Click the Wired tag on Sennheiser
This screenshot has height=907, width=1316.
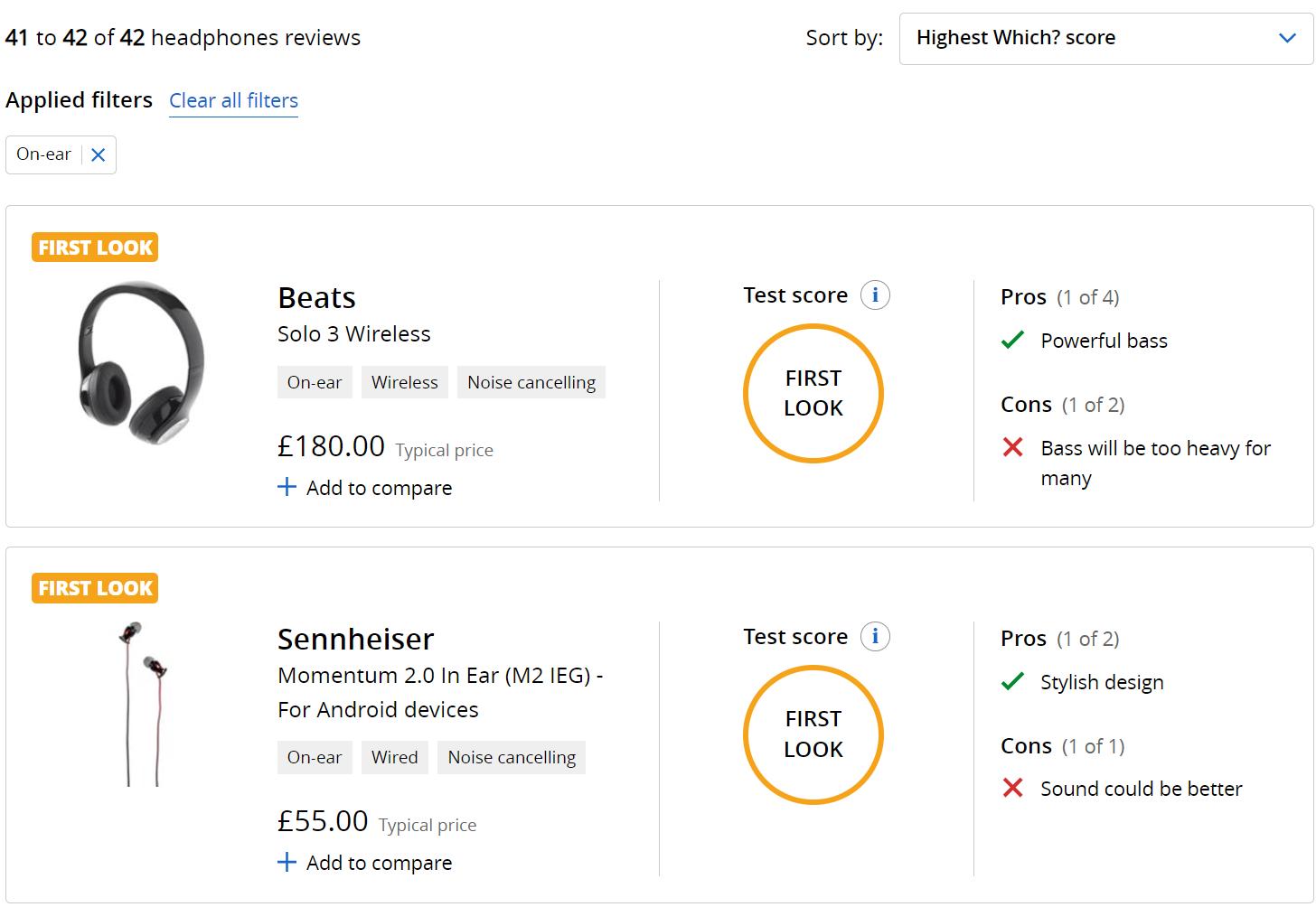click(x=394, y=757)
